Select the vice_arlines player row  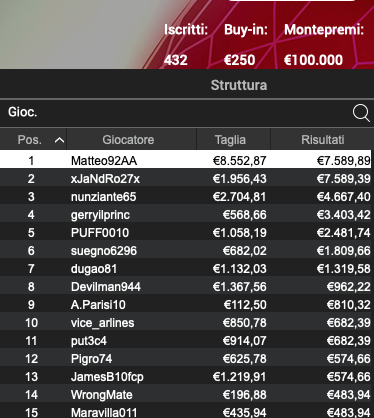[x=187, y=321]
